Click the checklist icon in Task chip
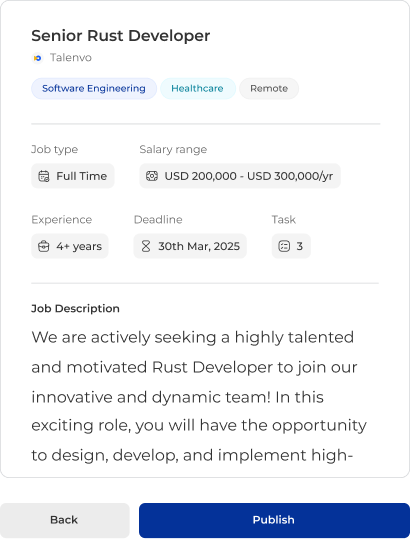This screenshot has width=410, height=539. (x=284, y=246)
